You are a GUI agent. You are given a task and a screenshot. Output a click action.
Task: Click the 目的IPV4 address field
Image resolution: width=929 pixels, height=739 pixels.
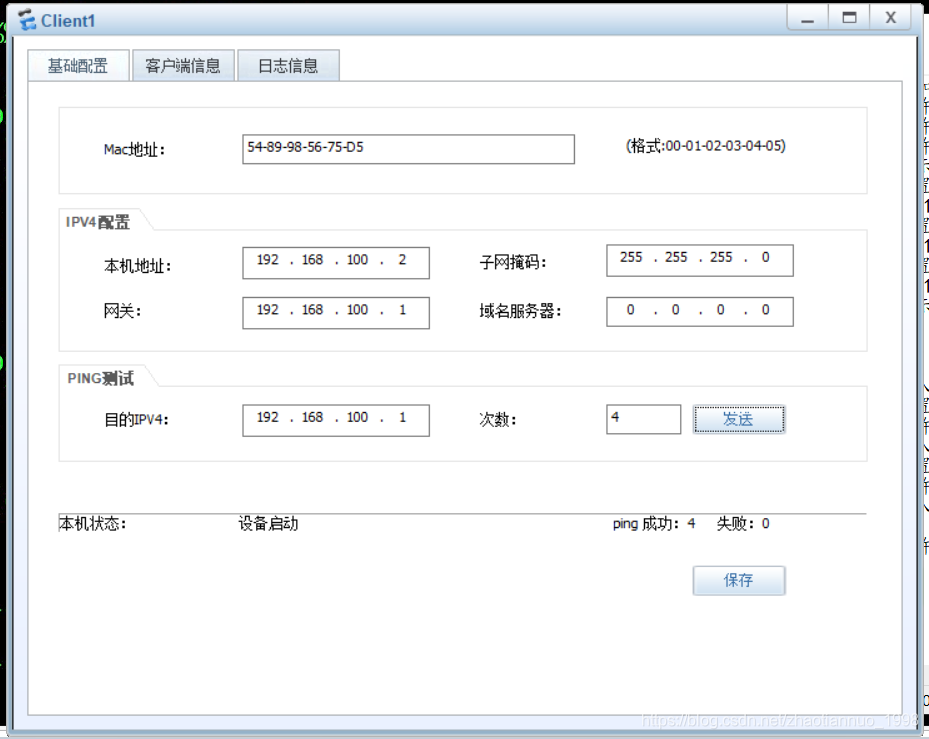click(x=336, y=420)
